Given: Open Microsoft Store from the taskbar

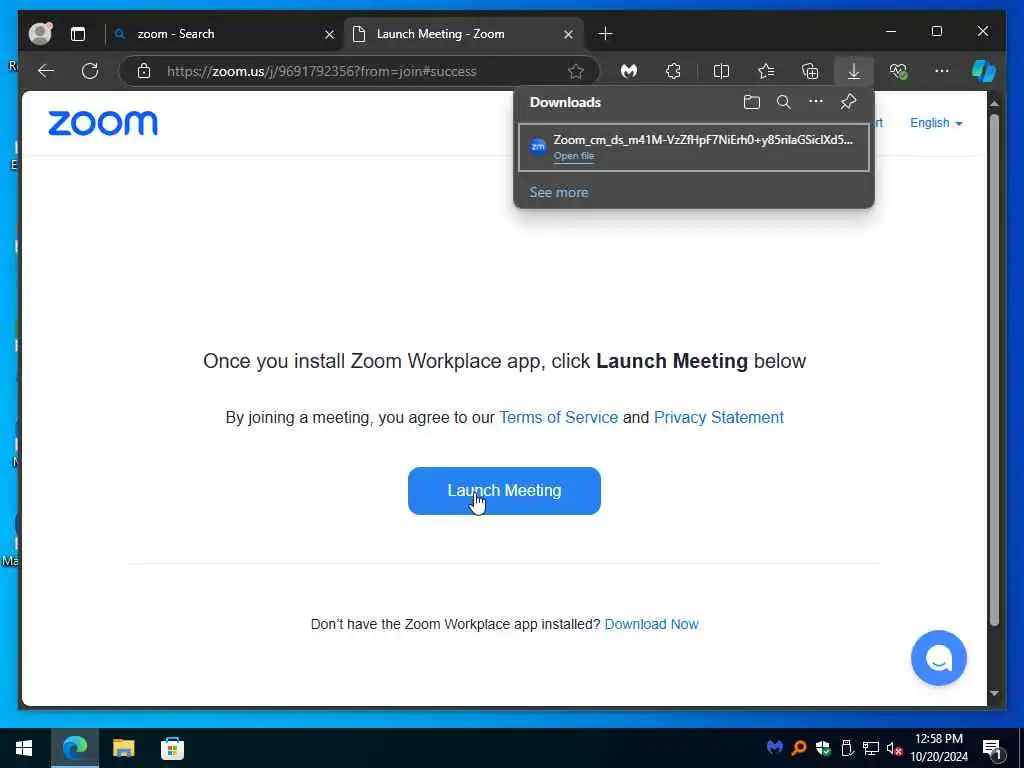Looking at the screenshot, I should tap(172, 748).
